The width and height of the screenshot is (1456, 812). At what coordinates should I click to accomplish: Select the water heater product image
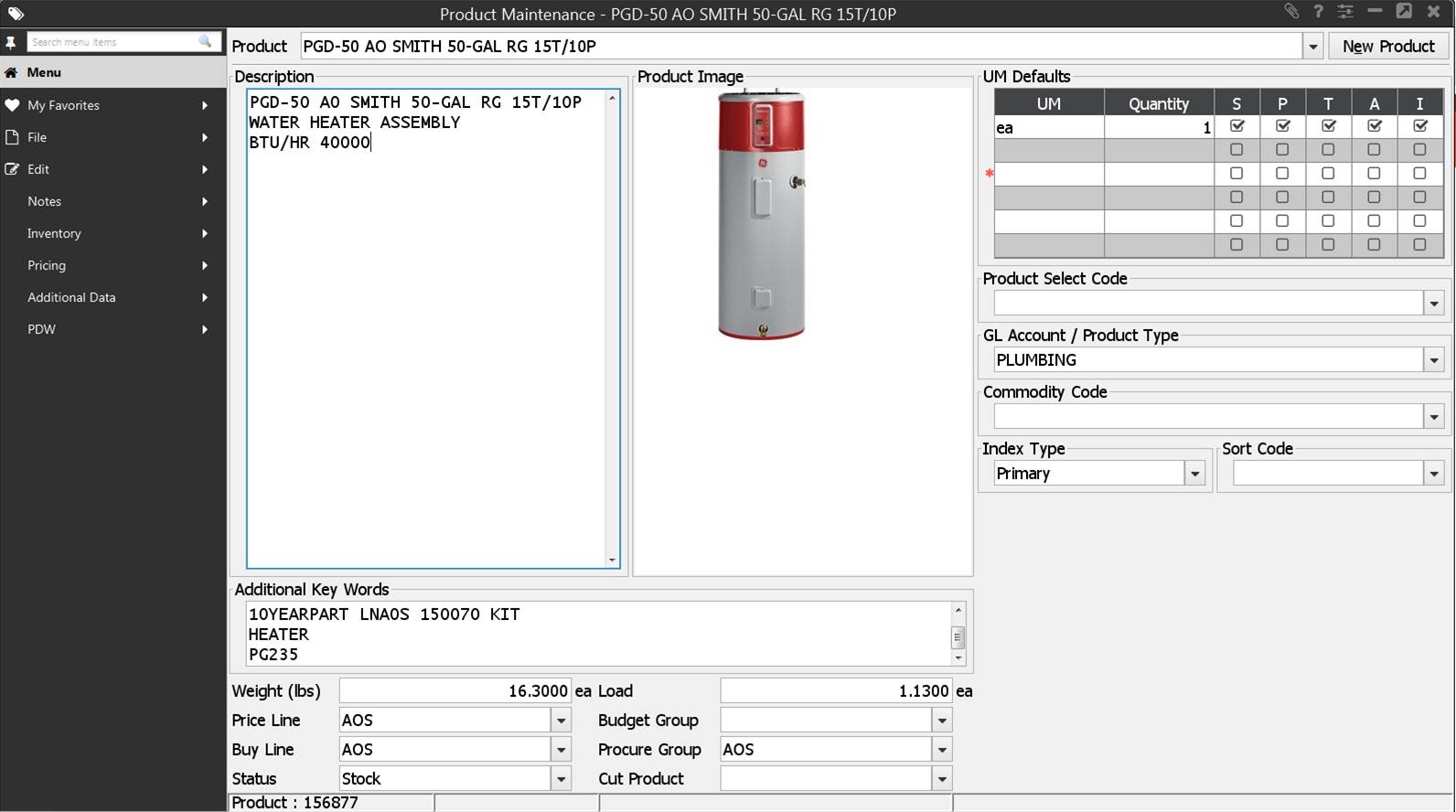[x=761, y=215]
